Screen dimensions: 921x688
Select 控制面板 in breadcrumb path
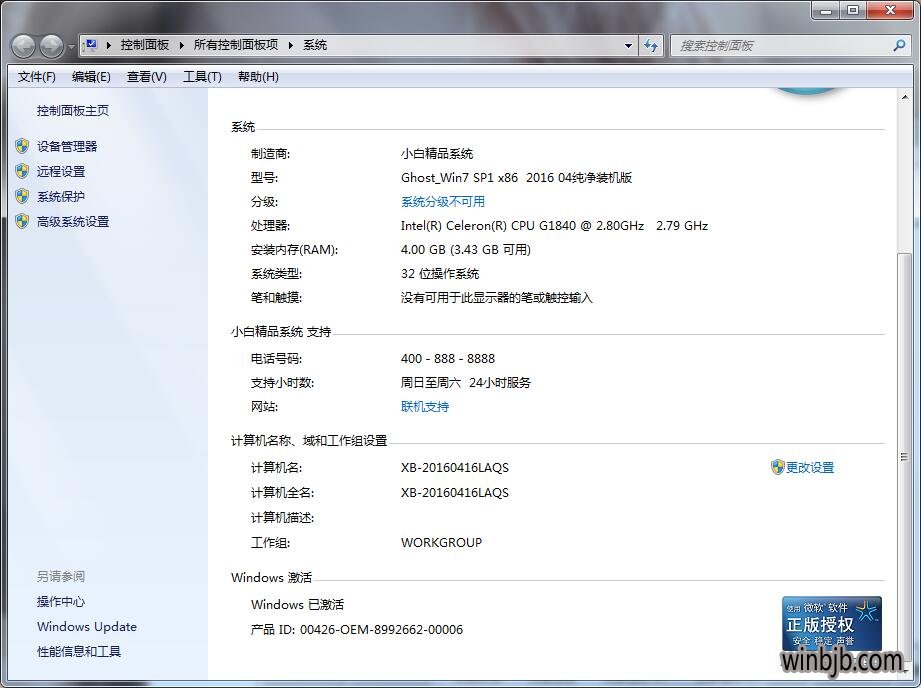144,45
